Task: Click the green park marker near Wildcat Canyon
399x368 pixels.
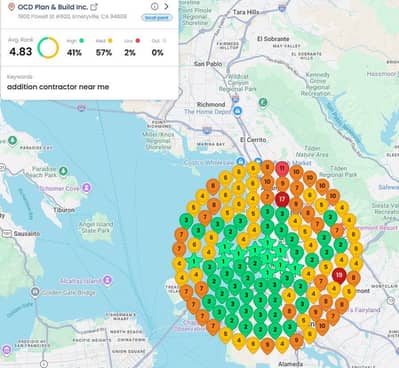Action: [x=263, y=102]
